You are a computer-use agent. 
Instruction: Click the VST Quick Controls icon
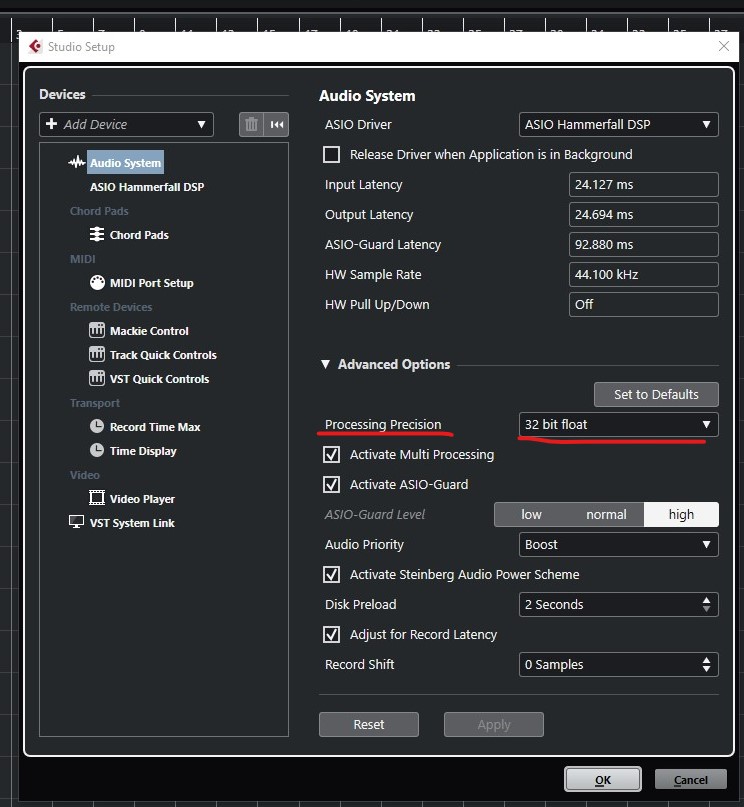(x=97, y=379)
